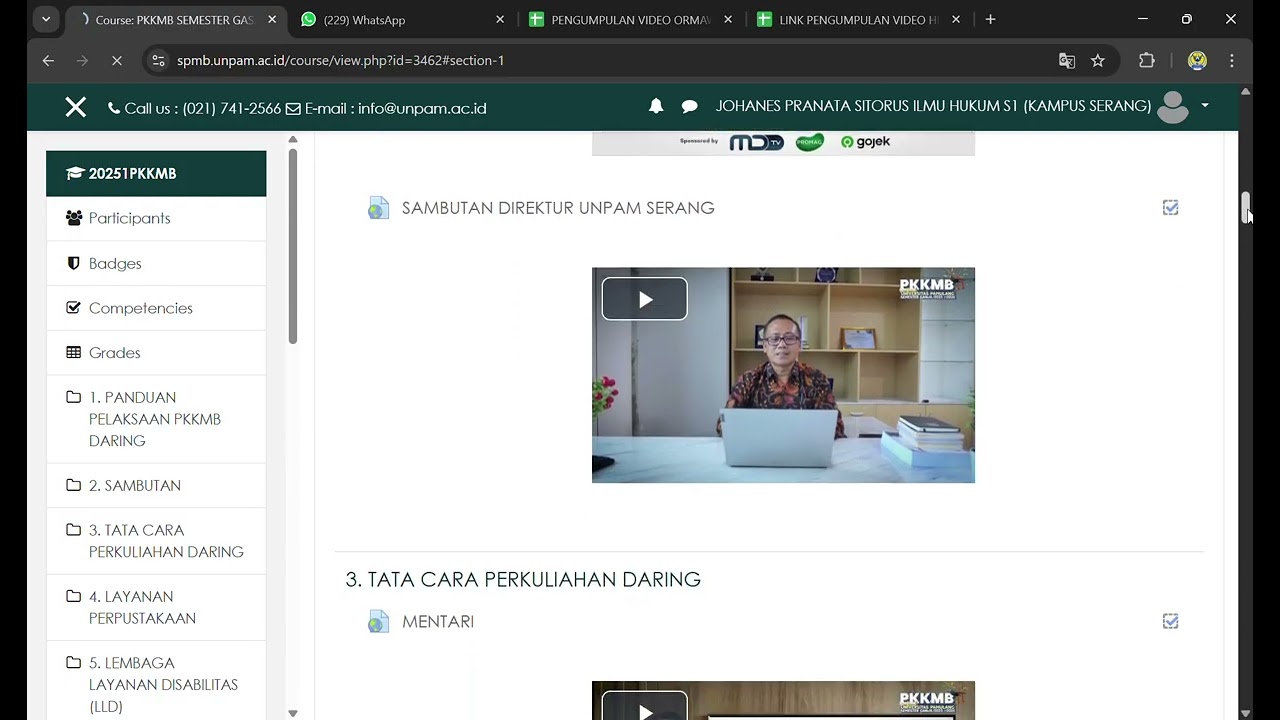Image resolution: width=1280 pixels, height=720 pixels.
Task: Click folder icon beside 2. SAMBUTAN
Action: click(x=74, y=484)
